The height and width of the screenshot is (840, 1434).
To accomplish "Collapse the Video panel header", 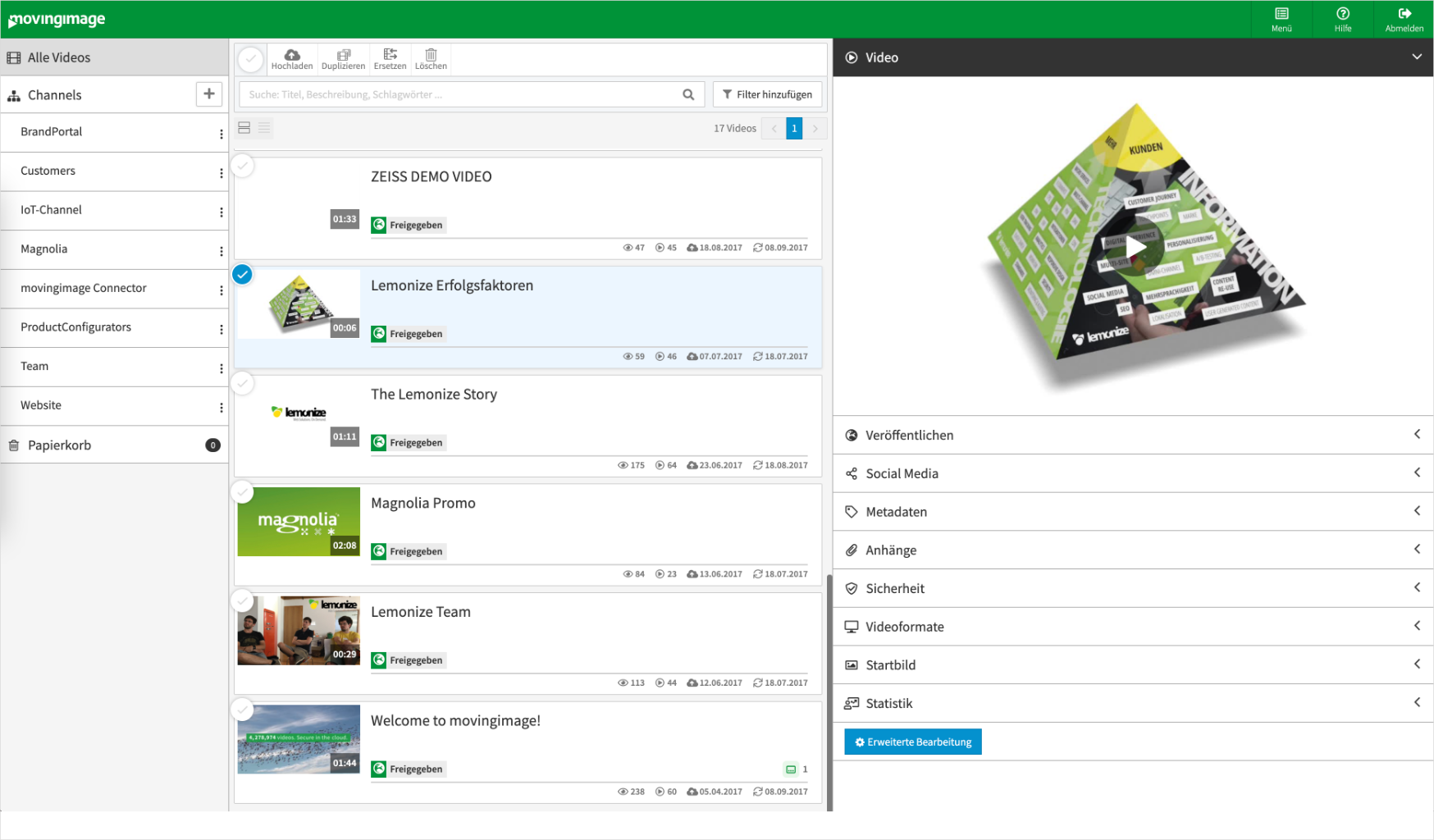I will (x=1416, y=57).
